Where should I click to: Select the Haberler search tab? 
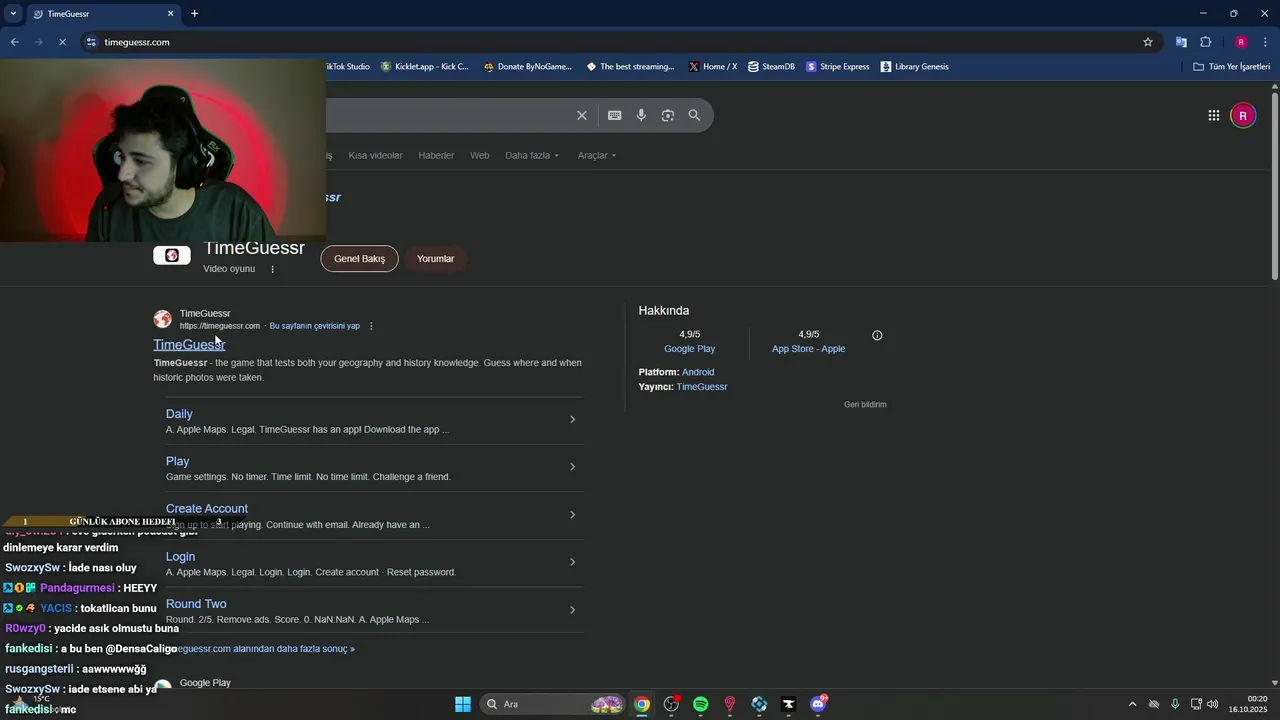coord(436,155)
